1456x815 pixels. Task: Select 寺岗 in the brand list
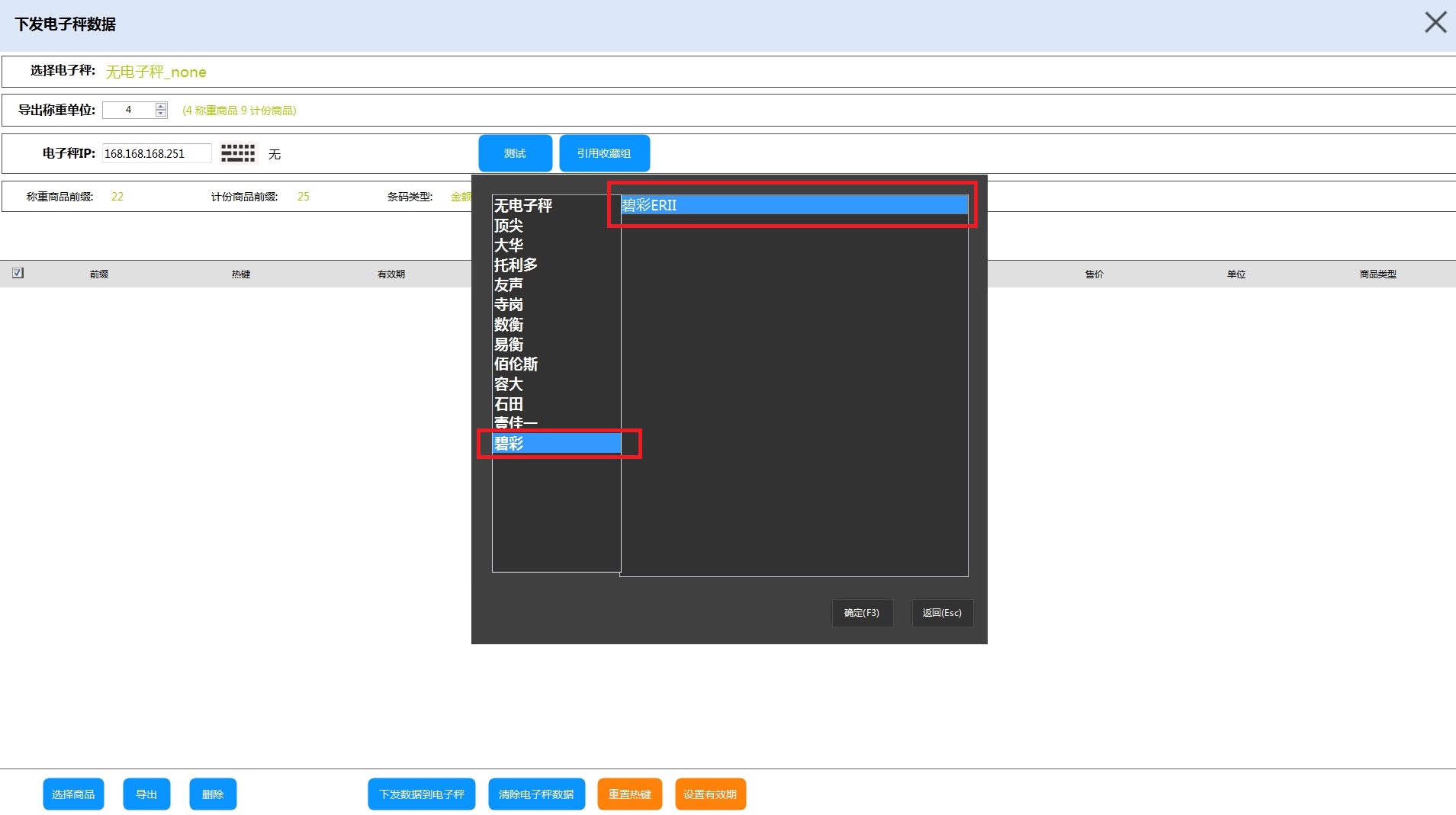pyautogui.click(x=509, y=305)
